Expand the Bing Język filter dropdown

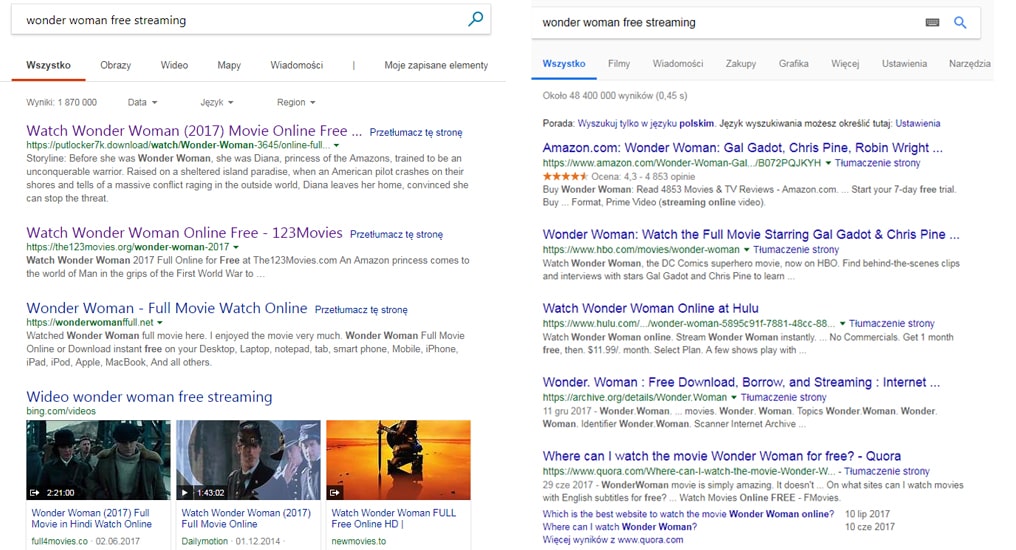coord(217,102)
